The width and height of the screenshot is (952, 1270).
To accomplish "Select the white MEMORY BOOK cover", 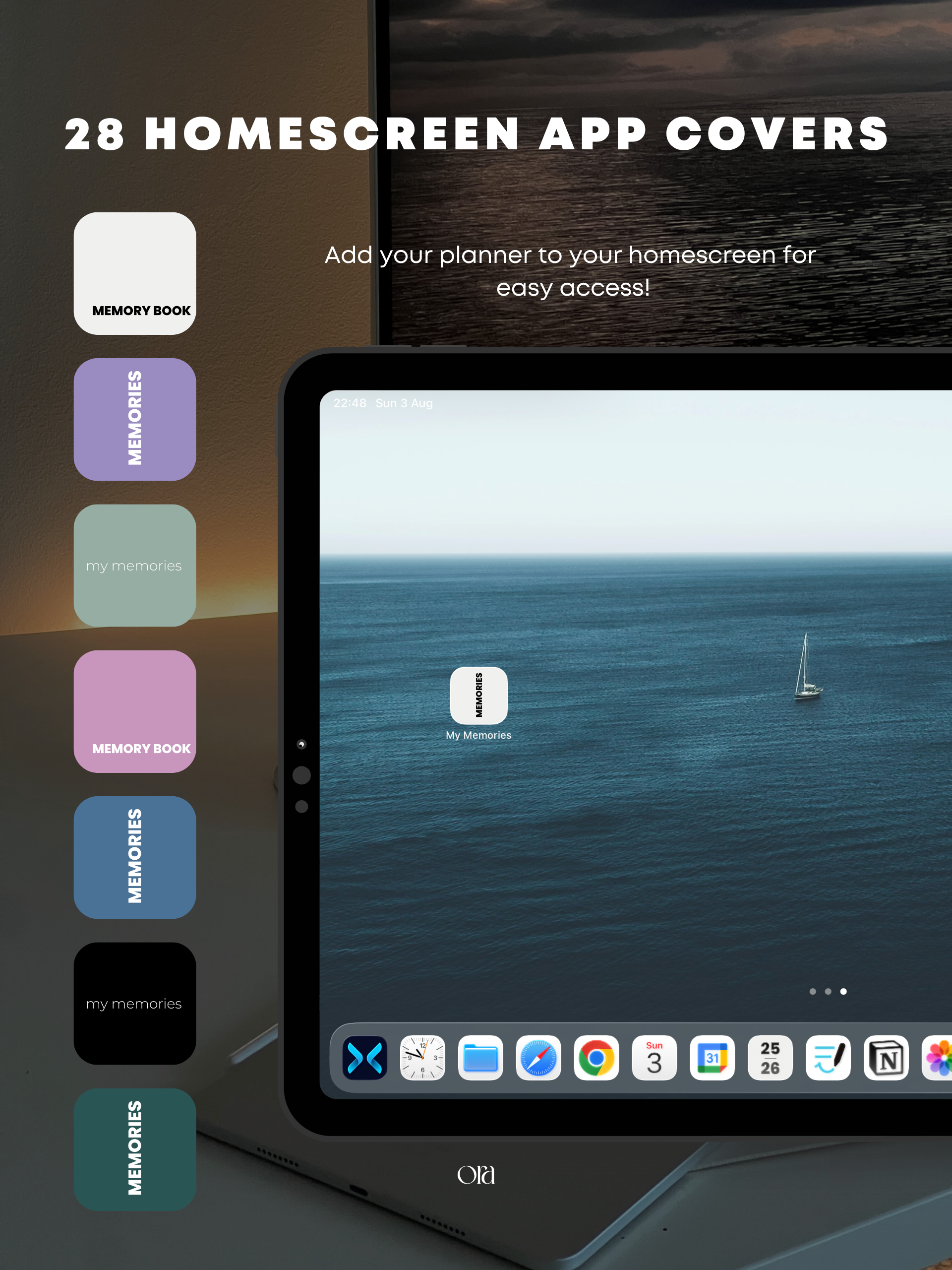I will pyautogui.click(x=135, y=273).
